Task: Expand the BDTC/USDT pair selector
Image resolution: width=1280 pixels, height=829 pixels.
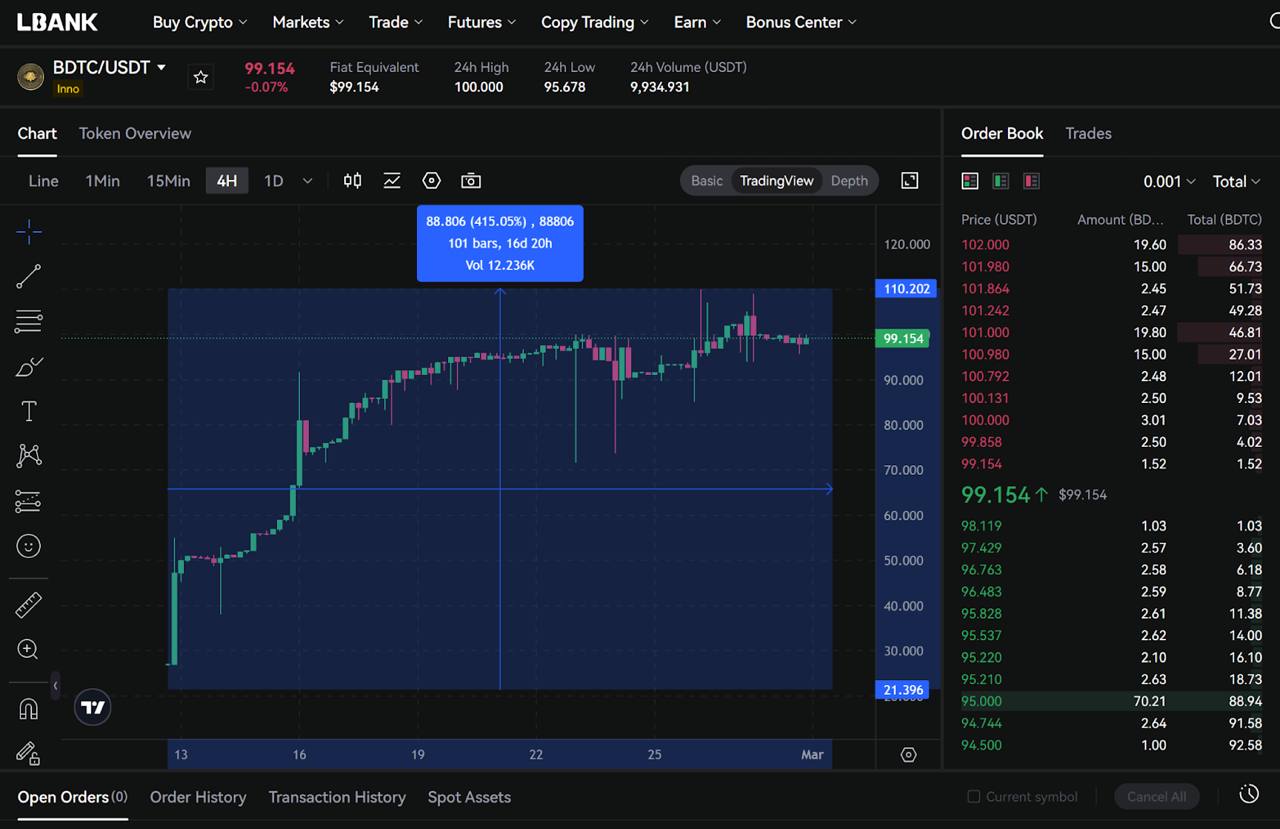Action: (x=161, y=68)
